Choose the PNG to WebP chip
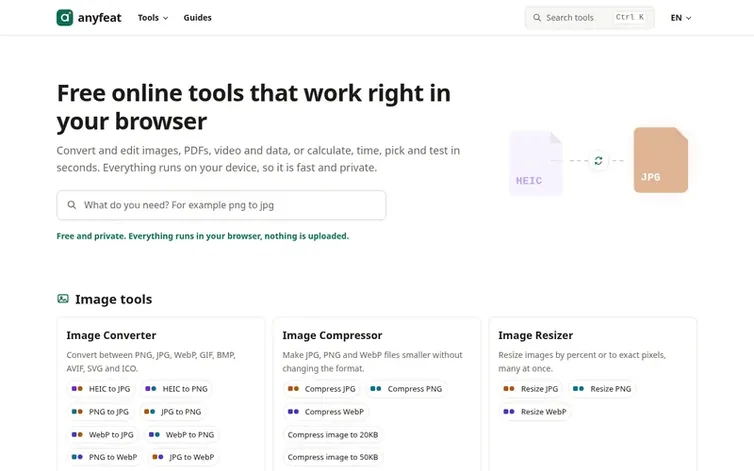Screen dimensions: 754x471 [104, 457]
